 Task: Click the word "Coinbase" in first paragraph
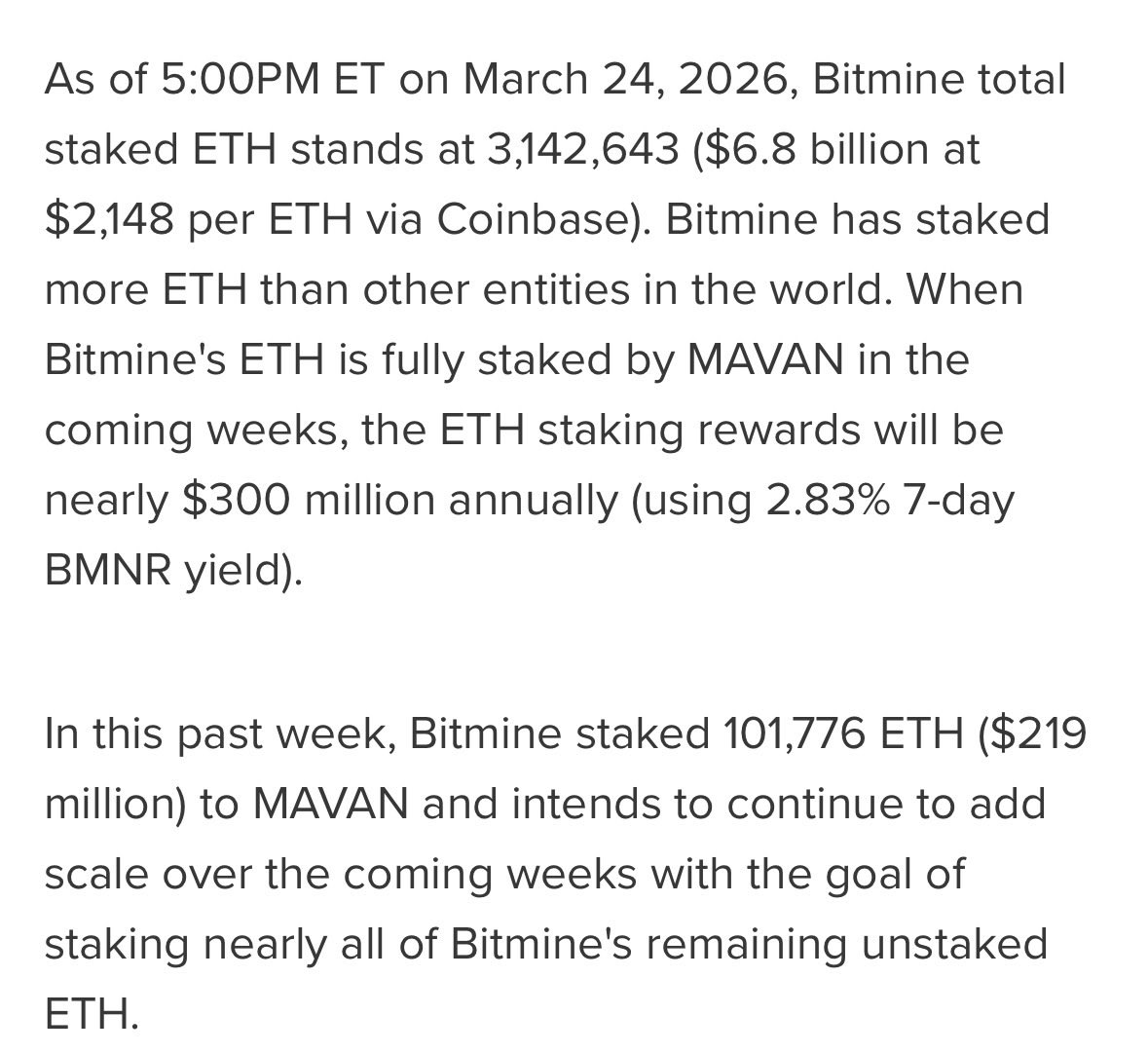pyautogui.click(x=527, y=220)
